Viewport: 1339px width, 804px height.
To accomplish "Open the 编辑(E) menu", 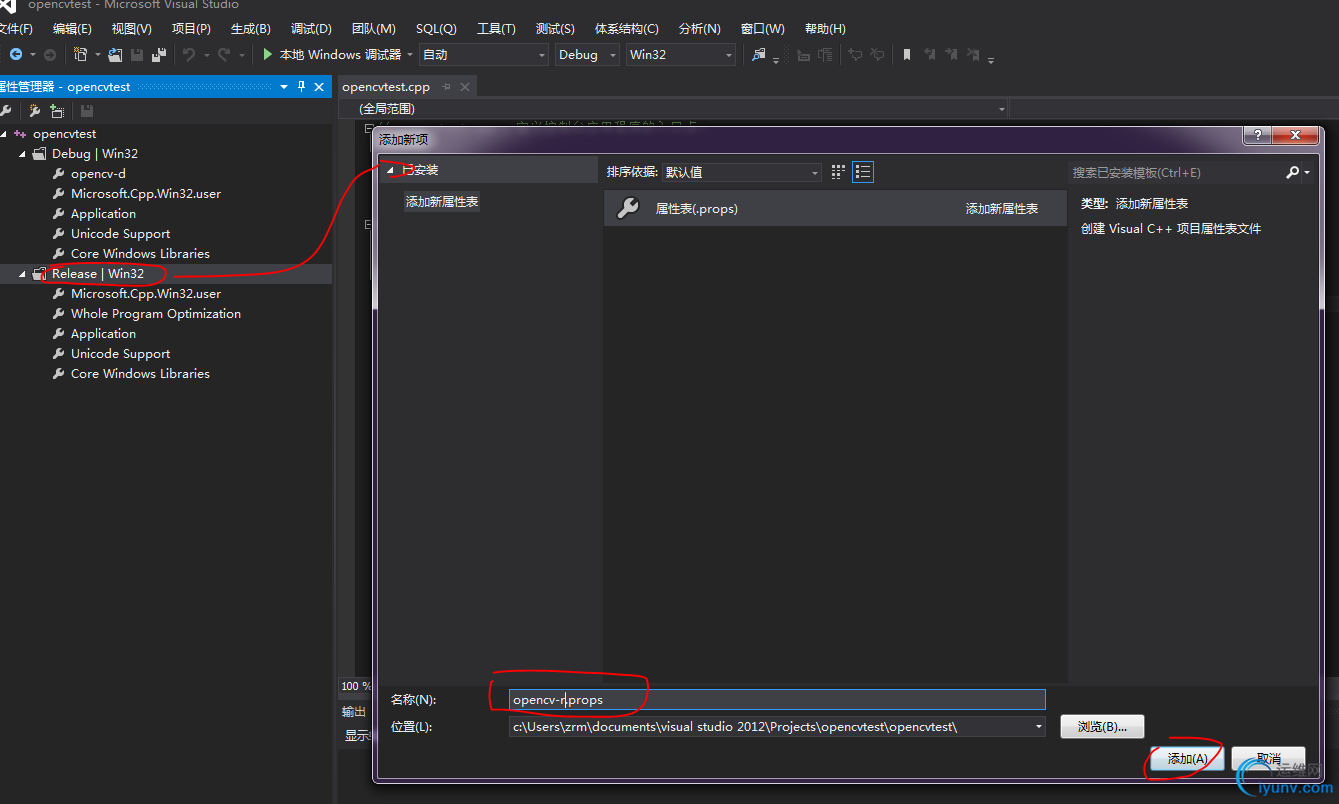I will click(72, 29).
